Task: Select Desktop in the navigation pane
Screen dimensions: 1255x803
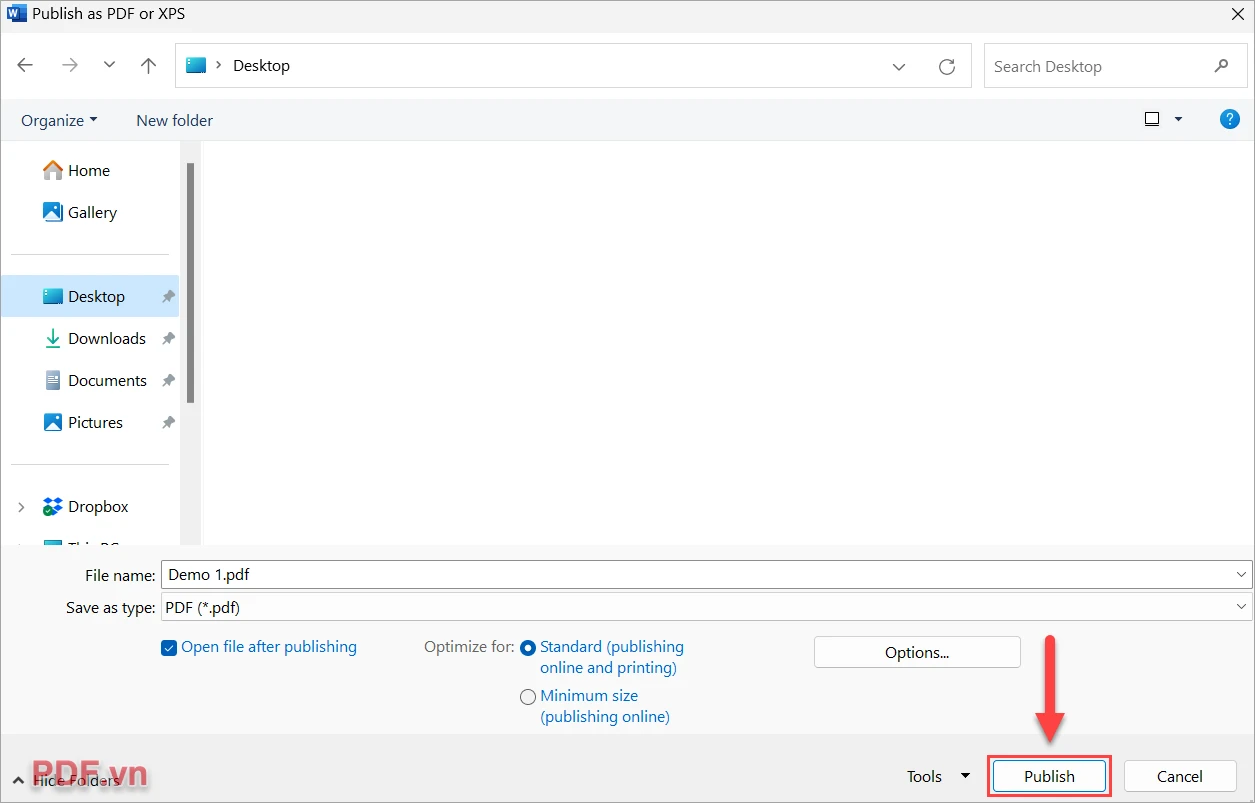Action: tap(90, 297)
